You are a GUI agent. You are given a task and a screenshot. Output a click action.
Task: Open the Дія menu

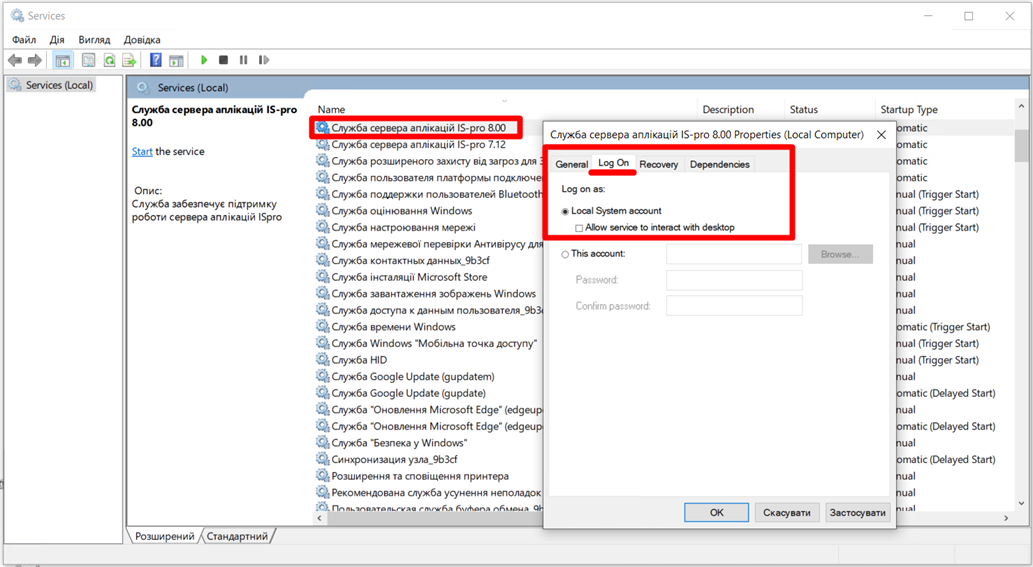57,40
